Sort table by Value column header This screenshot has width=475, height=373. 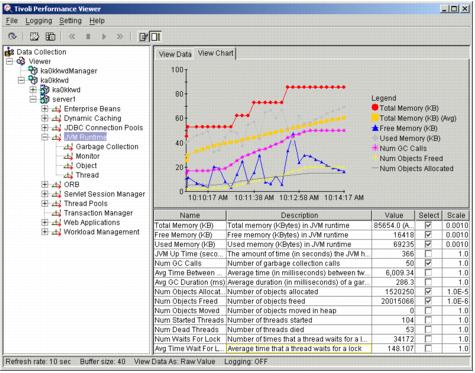coord(393,215)
